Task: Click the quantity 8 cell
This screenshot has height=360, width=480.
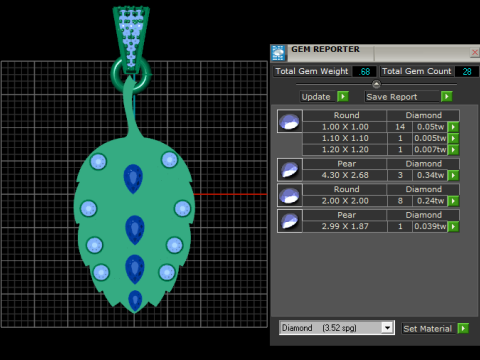Action: [x=400, y=201]
